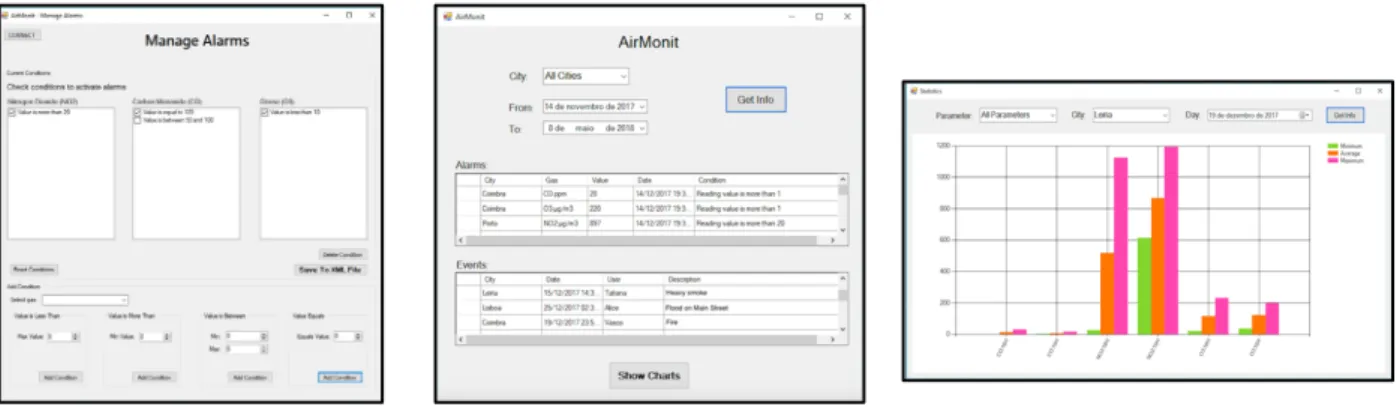The image size is (1397, 407).
Task: Click the orange Average legend swatch
Action: (x=1332, y=153)
